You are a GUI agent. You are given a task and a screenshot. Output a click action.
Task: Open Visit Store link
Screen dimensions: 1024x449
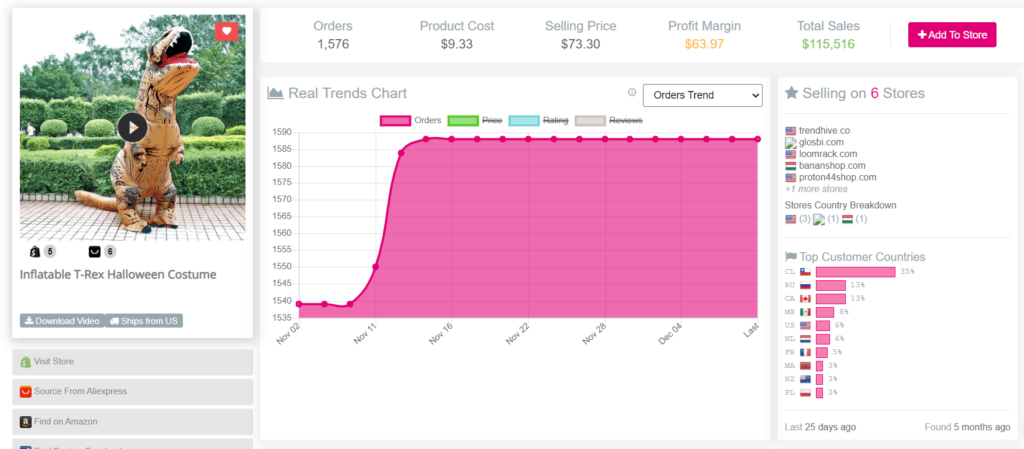pos(132,362)
